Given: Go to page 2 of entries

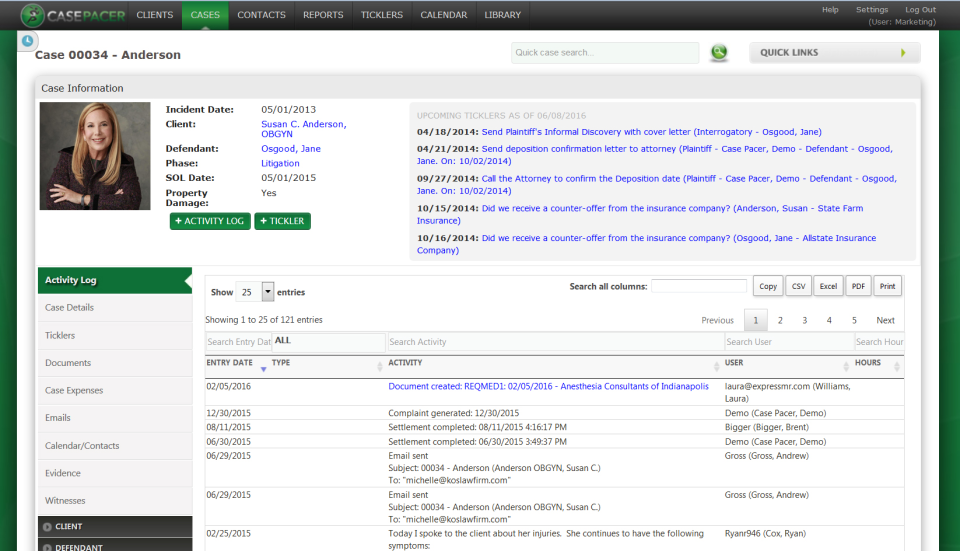Looking at the screenshot, I should pos(780,320).
